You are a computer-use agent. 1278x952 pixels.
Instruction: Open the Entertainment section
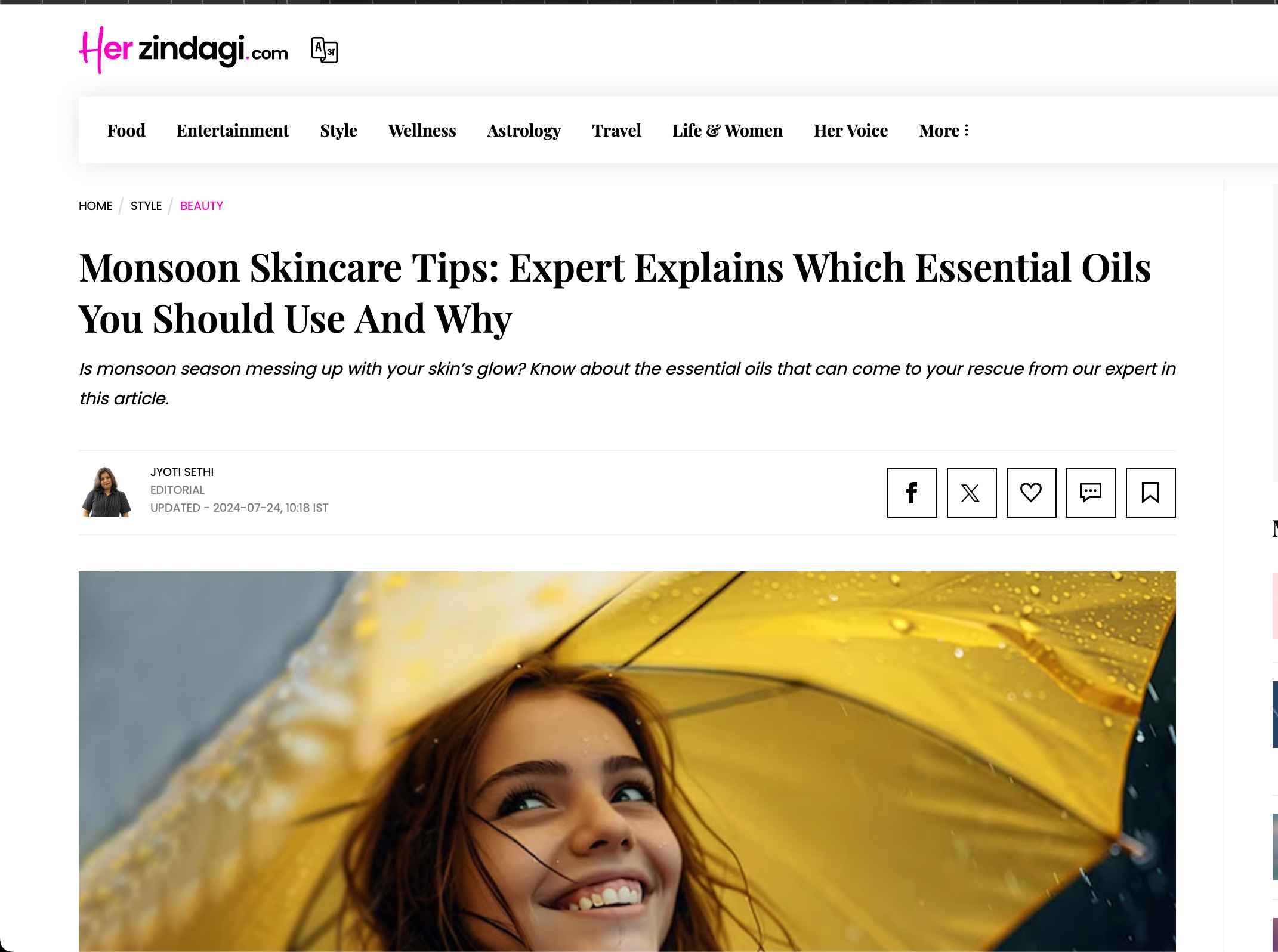(x=233, y=131)
